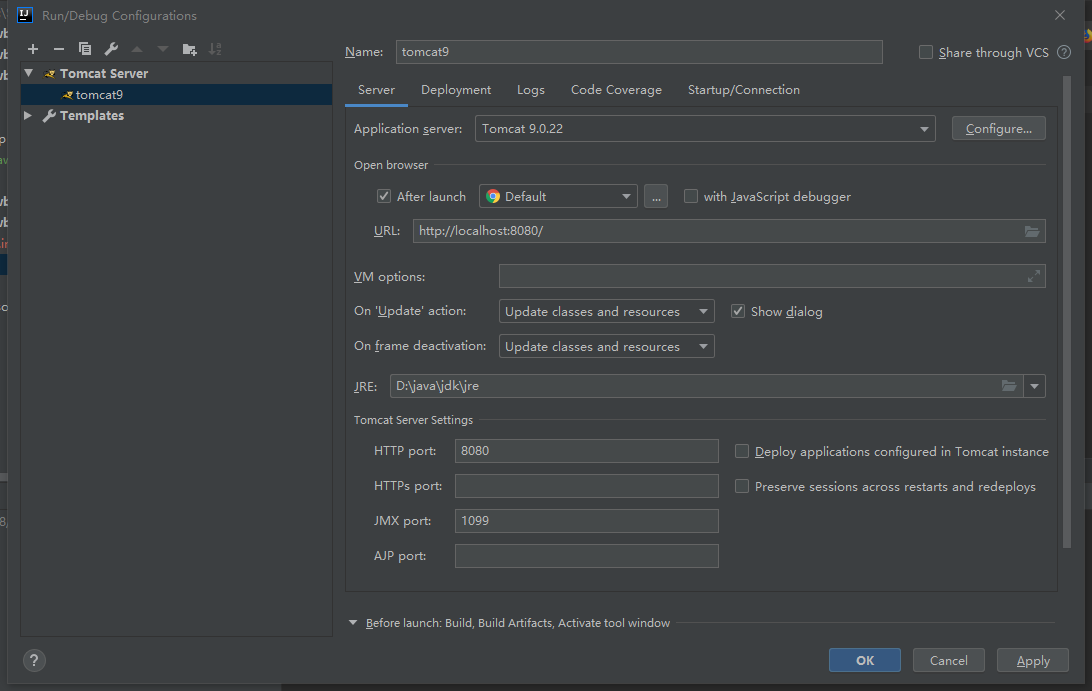Viewport: 1092px width, 691px height.
Task: Uncheck the After launch checkbox
Action: pyautogui.click(x=384, y=197)
